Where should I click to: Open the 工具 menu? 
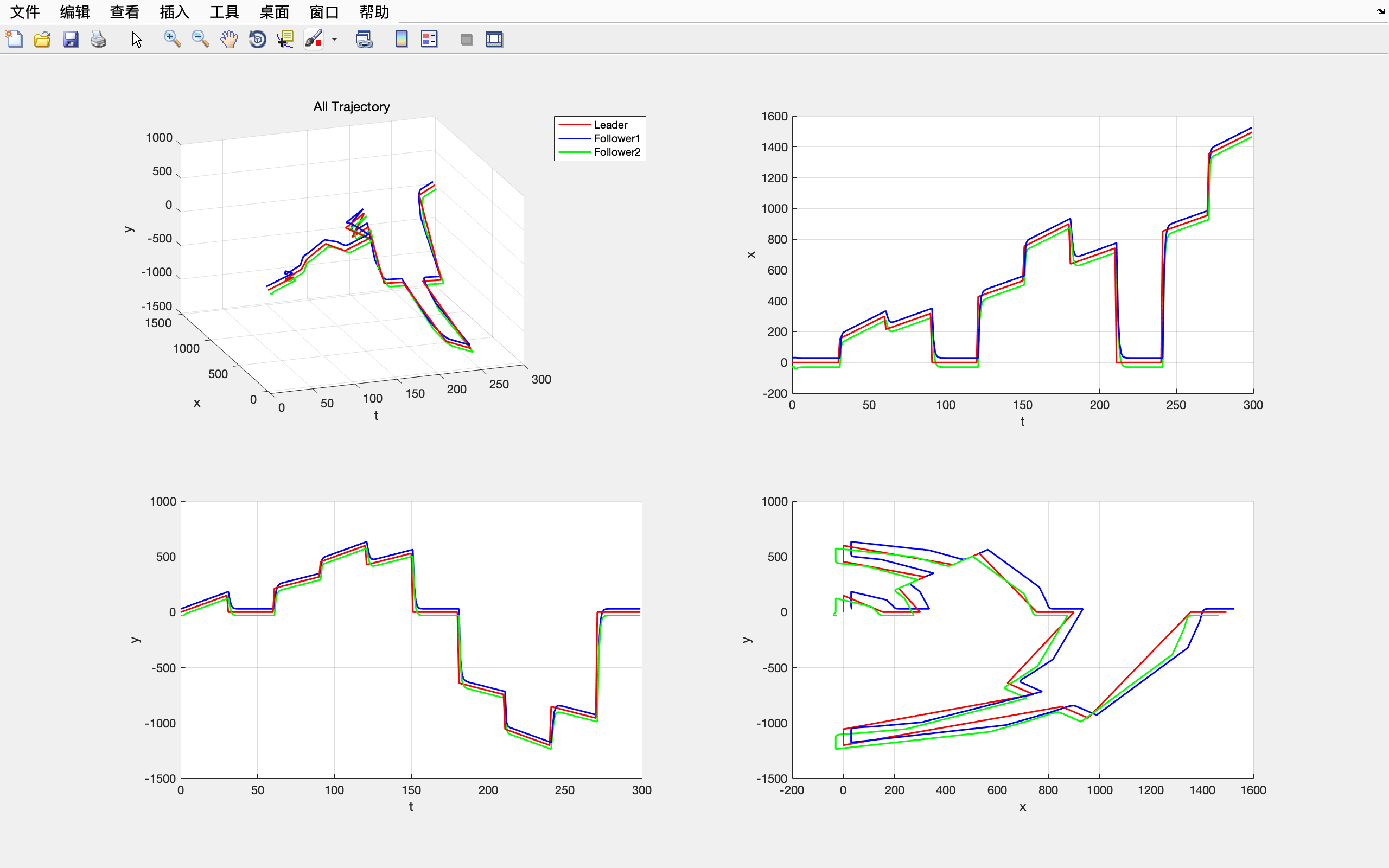click(225, 11)
